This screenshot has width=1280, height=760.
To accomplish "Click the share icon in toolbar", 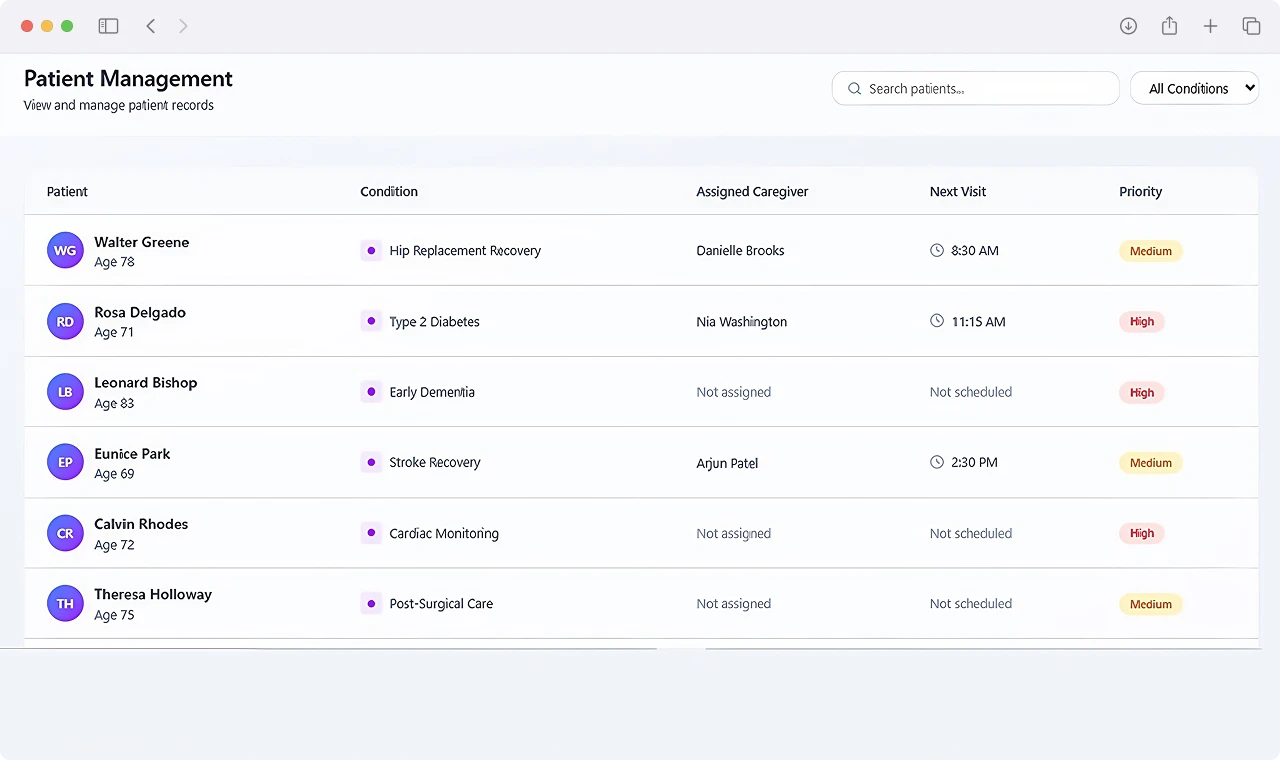I will (1169, 26).
